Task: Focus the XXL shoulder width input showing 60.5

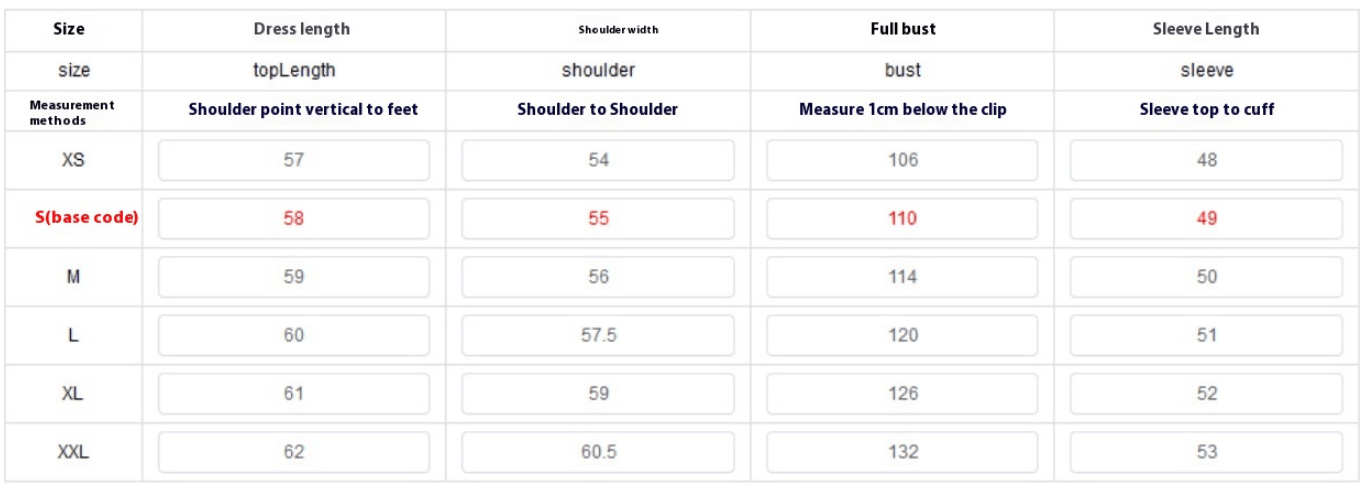Action: click(x=598, y=453)
